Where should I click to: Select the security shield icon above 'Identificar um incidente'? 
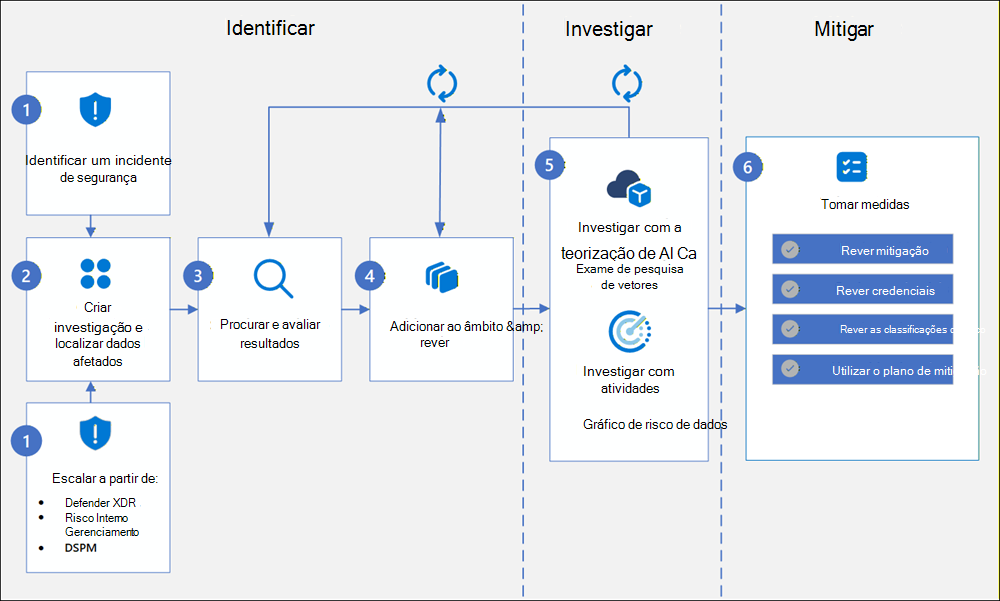96,110
